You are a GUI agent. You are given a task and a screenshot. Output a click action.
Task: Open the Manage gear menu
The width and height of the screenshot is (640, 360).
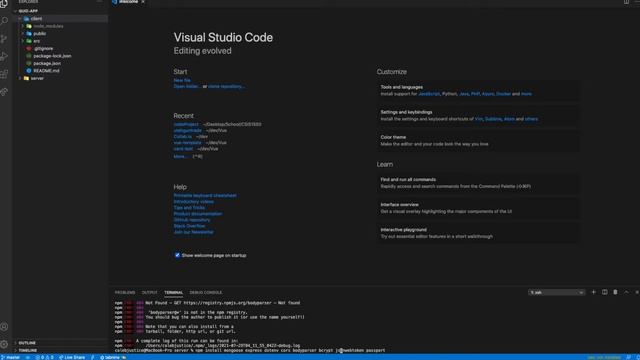click(4, 344)
